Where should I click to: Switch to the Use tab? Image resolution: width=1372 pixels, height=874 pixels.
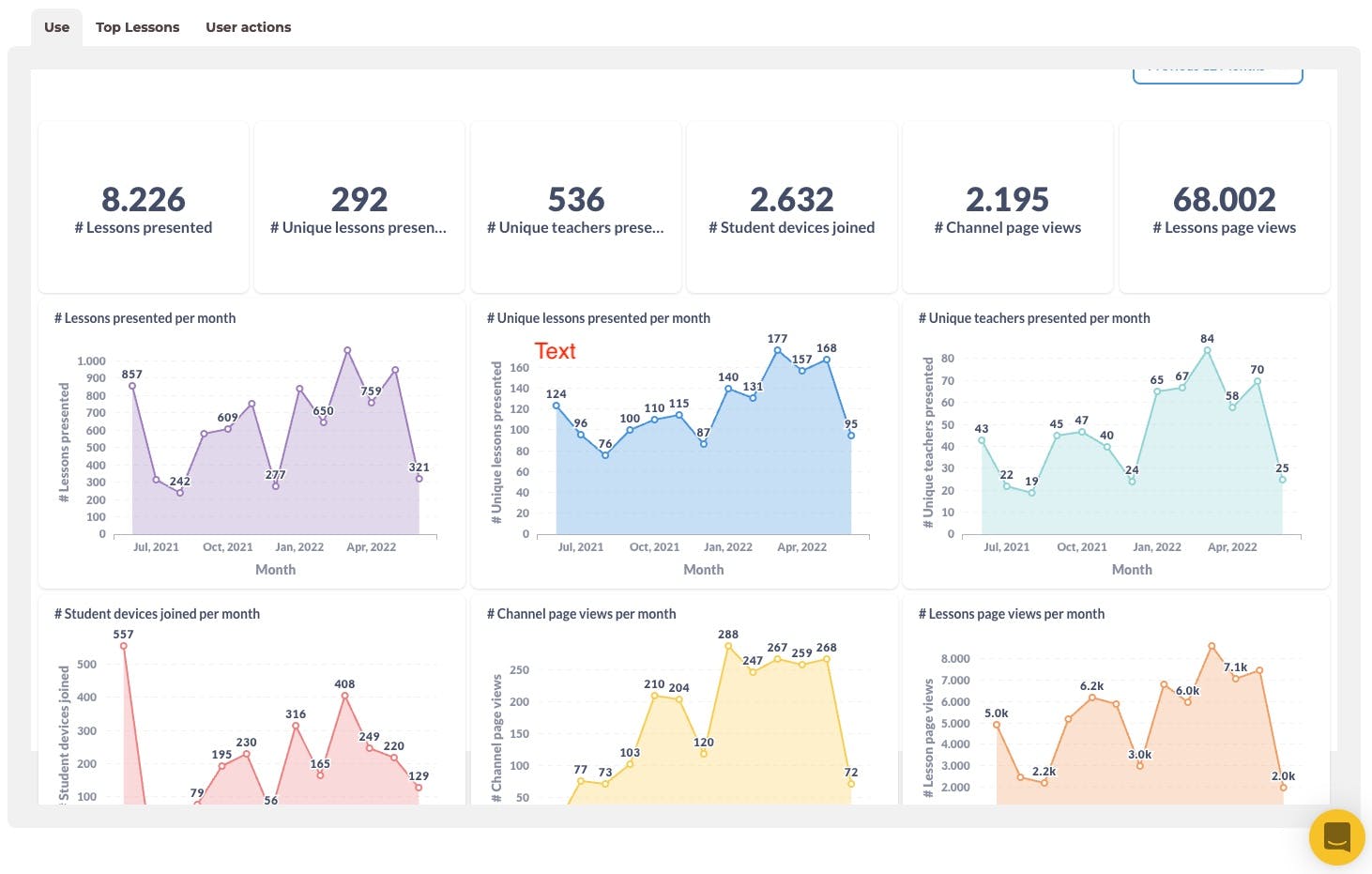point(56,27)
